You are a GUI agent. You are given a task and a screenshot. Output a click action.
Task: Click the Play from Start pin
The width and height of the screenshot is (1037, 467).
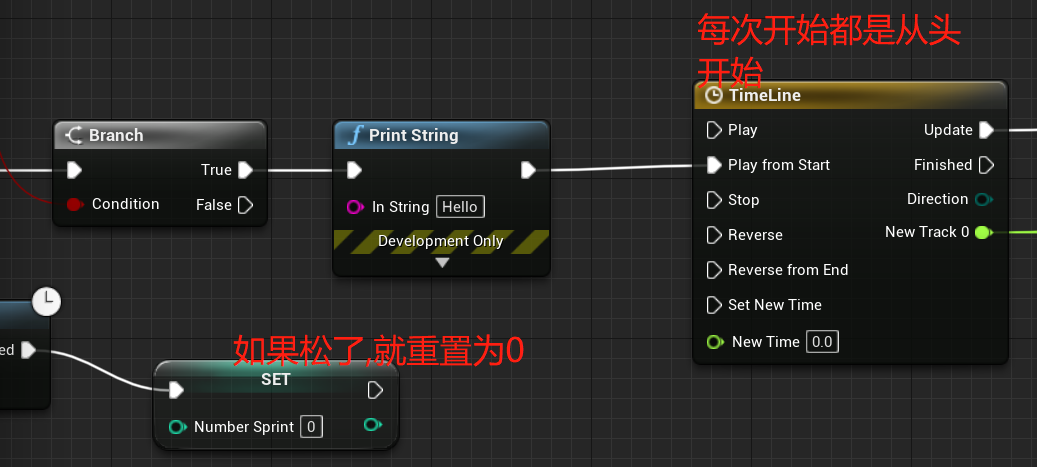tap(714, 165)
